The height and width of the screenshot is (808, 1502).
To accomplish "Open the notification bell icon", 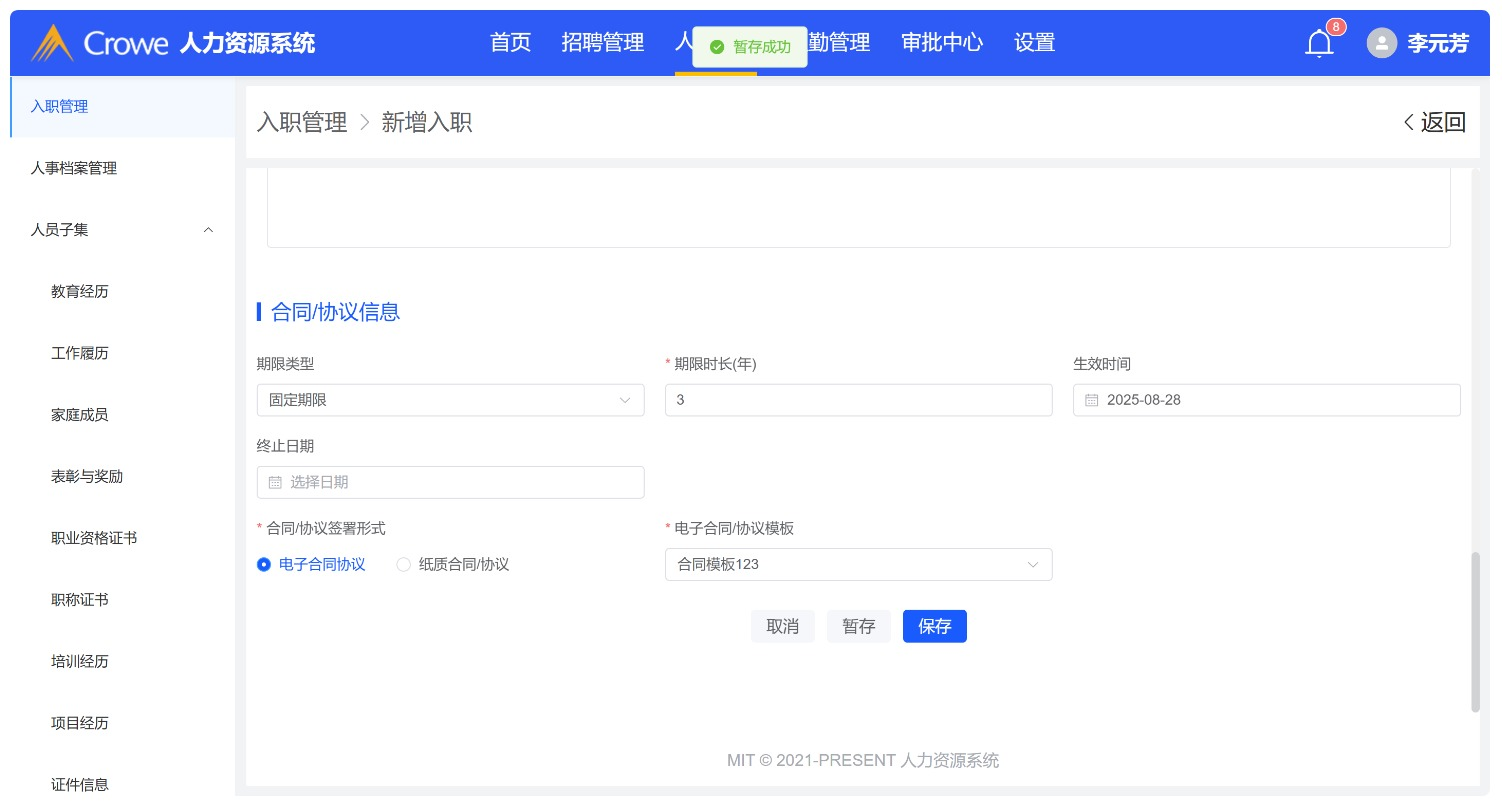I will pyautogui.click(x=1319, y=43).
